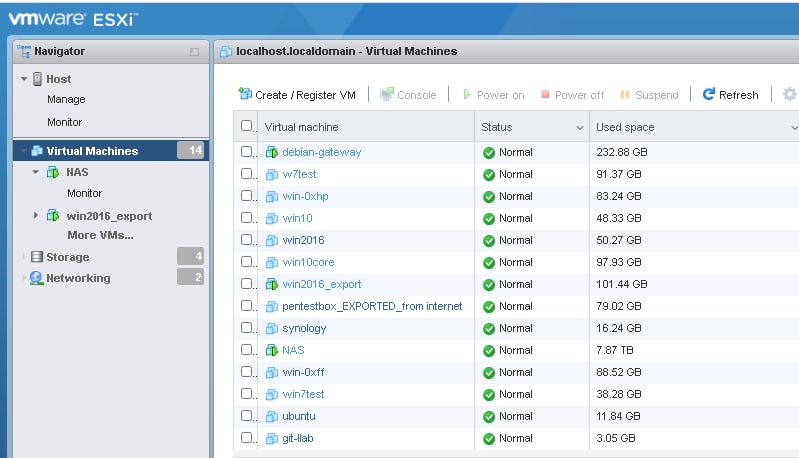Click the Console toolbar button
The height and width of the screenshot is (458, 799).
point(409,95)
